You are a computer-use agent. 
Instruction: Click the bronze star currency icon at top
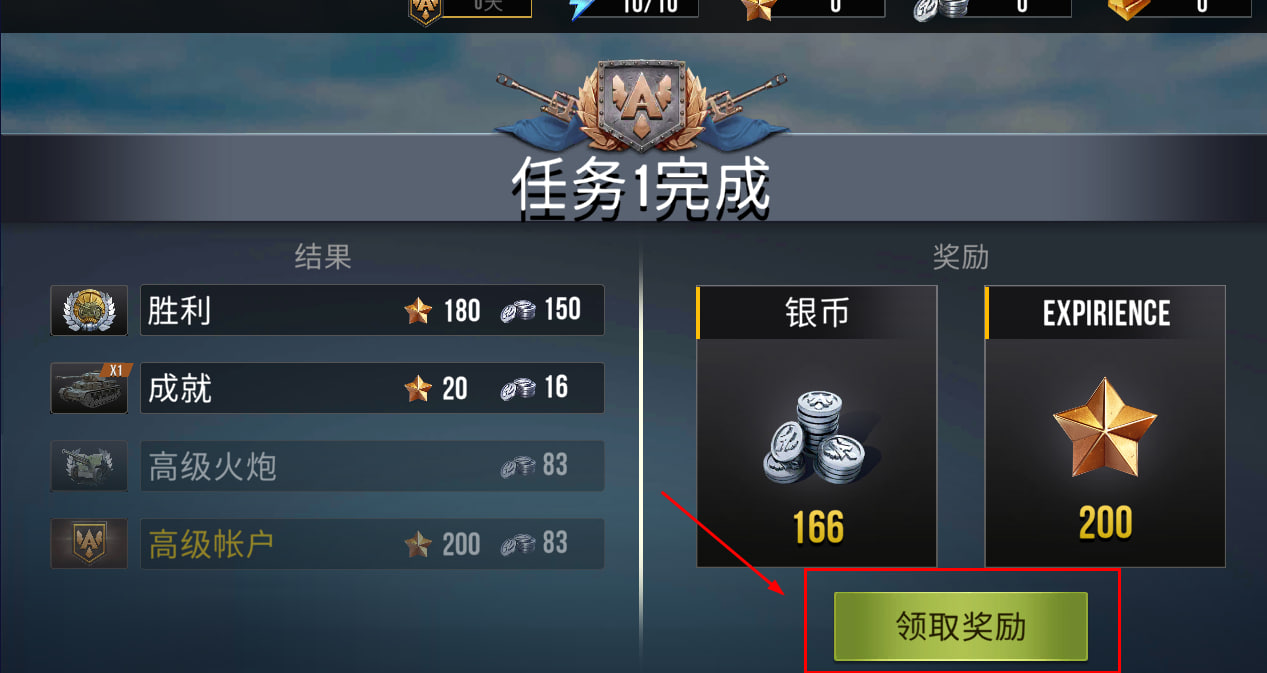(x=757, y=8)
